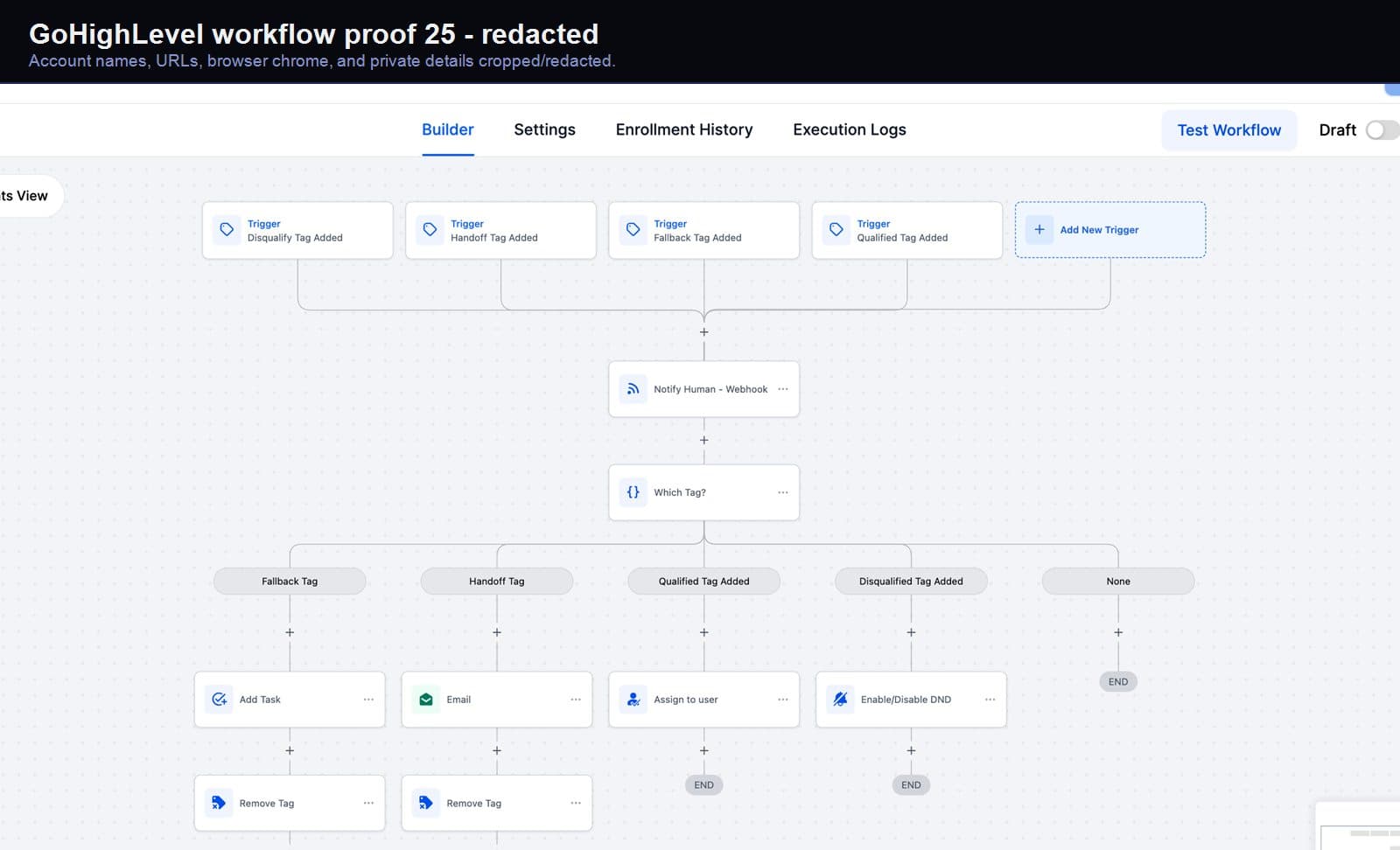Click the Remove Tag icon under Email
Screen dimensions: 1400x850
(426, 803)
